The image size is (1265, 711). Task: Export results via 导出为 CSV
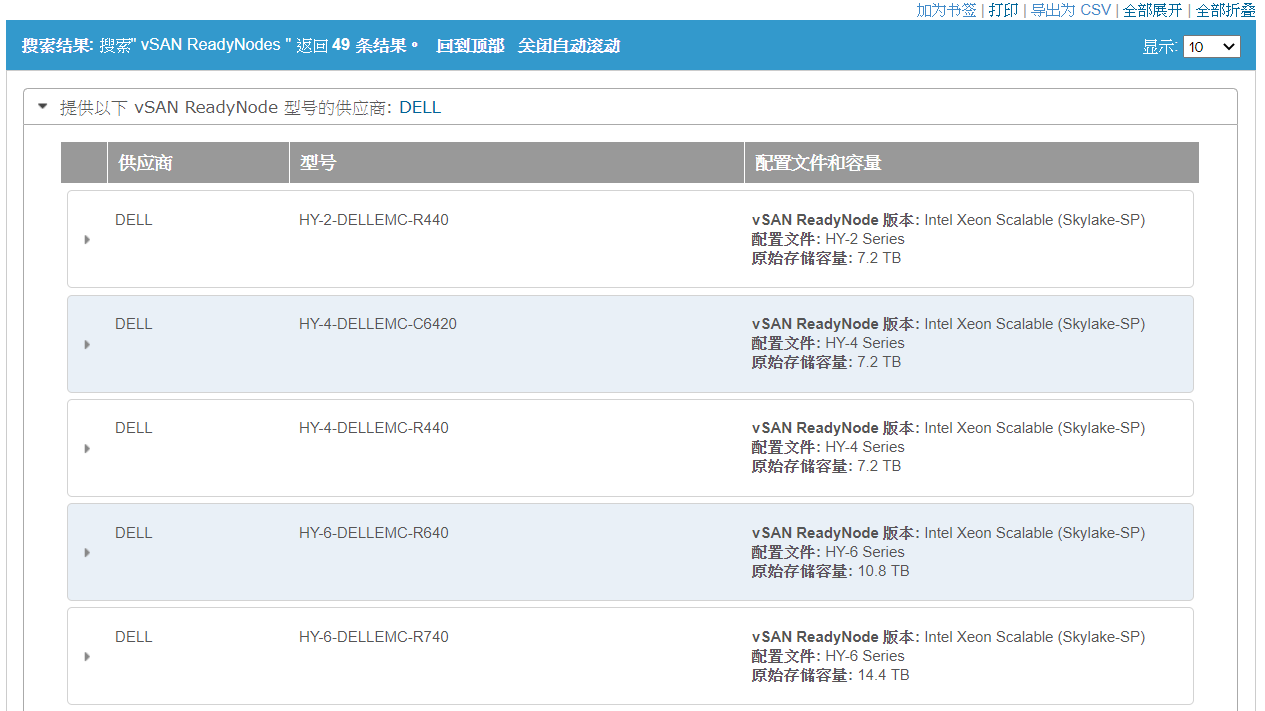[x=1070, y=10]
